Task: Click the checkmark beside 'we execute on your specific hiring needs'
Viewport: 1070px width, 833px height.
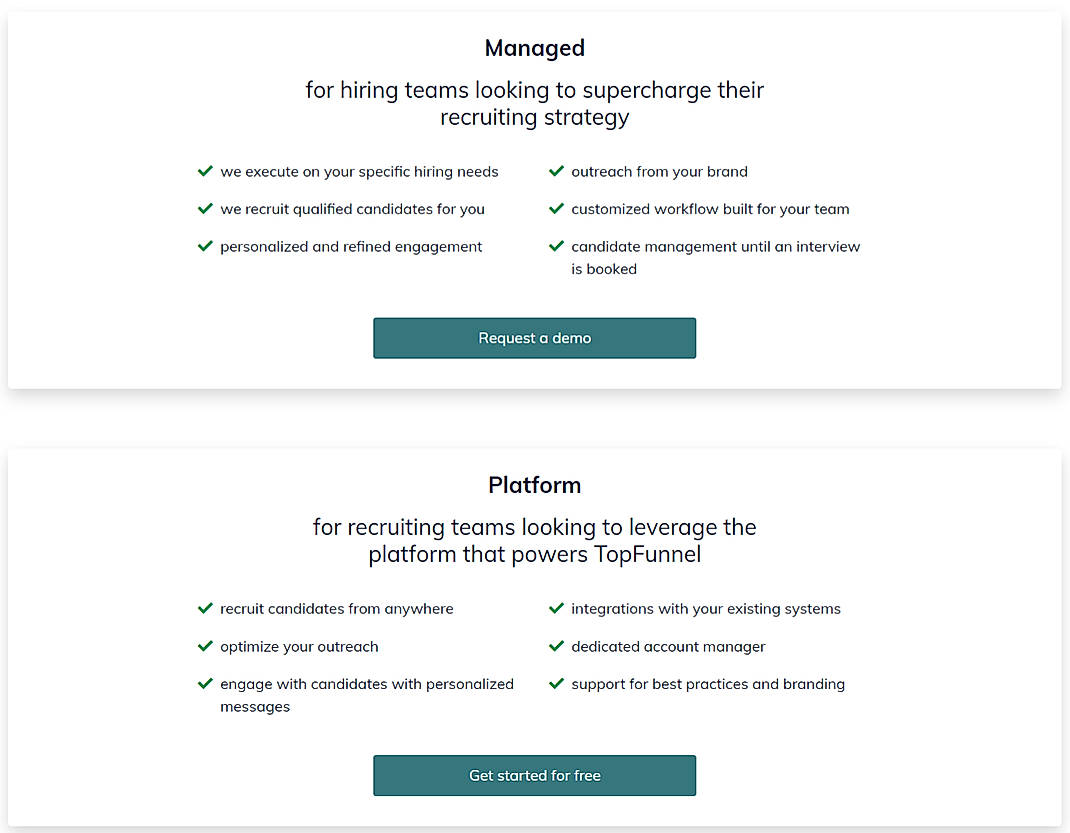Action: pos(205,171)
